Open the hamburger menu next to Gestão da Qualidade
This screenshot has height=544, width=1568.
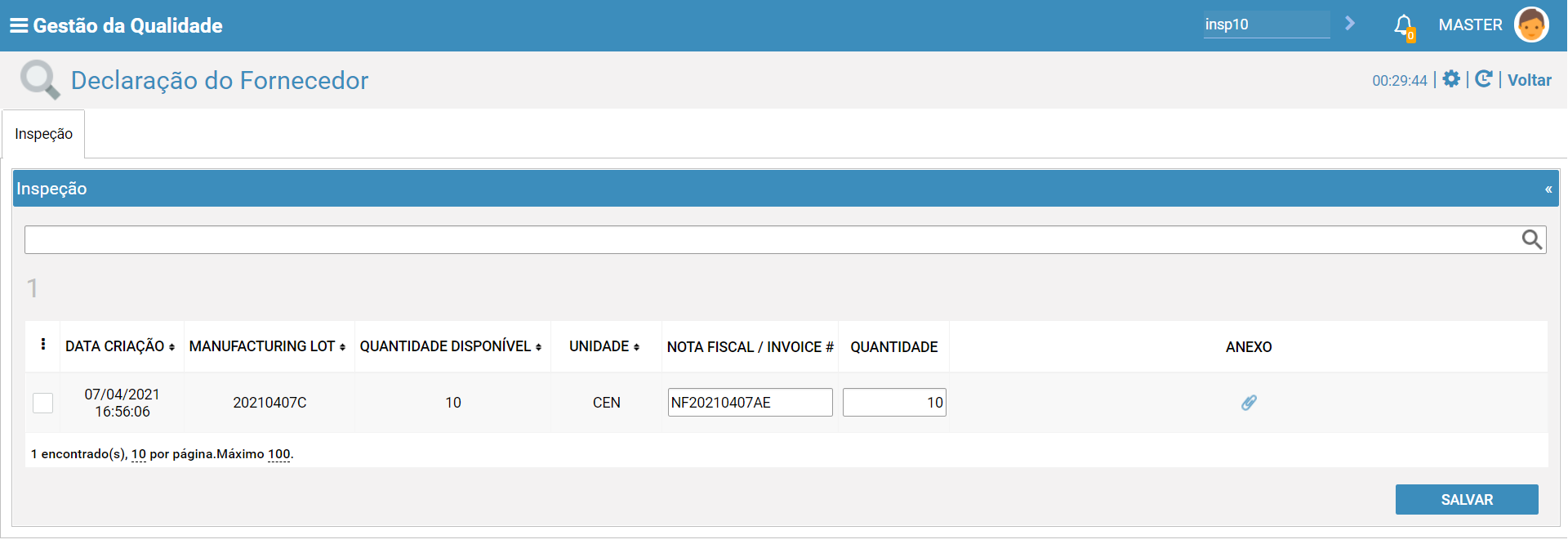pos(19,25)
